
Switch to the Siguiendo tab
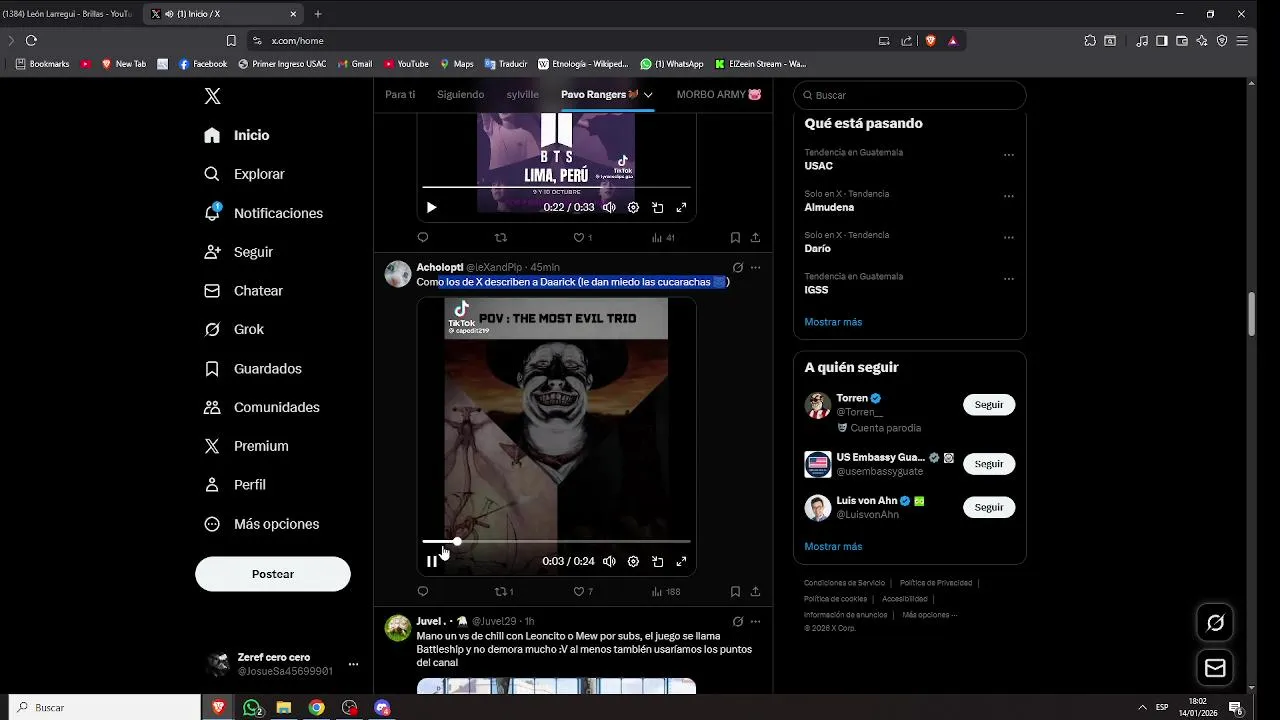click(x=460, y=94)
